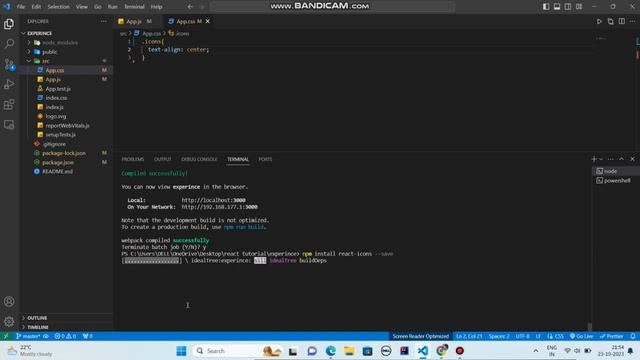
Task: Close the App.css editor tab
Action: coord(208,21)
